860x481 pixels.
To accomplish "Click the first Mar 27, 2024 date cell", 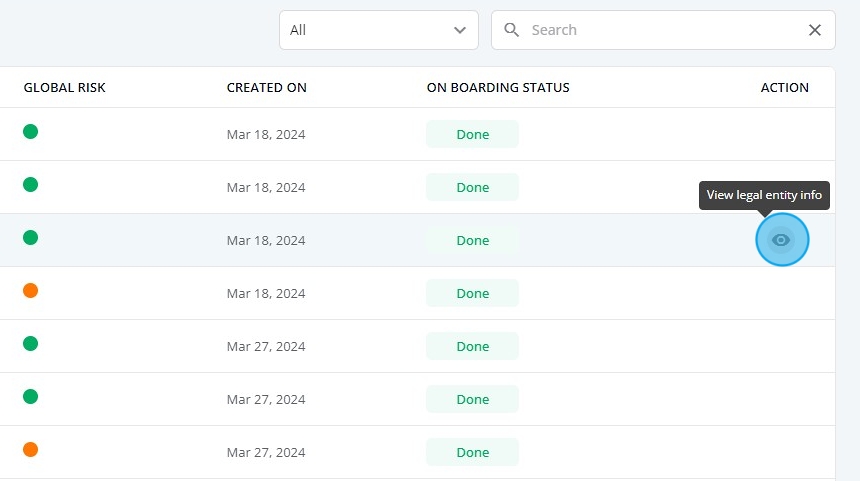I will [266, 347].
